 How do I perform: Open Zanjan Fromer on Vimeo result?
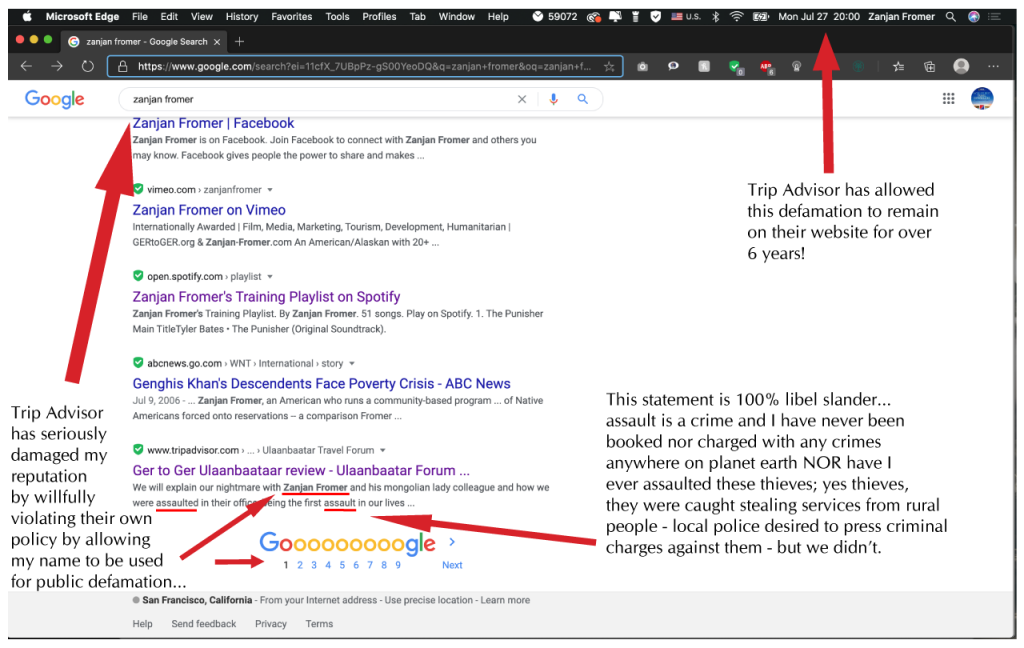[x=209, y=210]
